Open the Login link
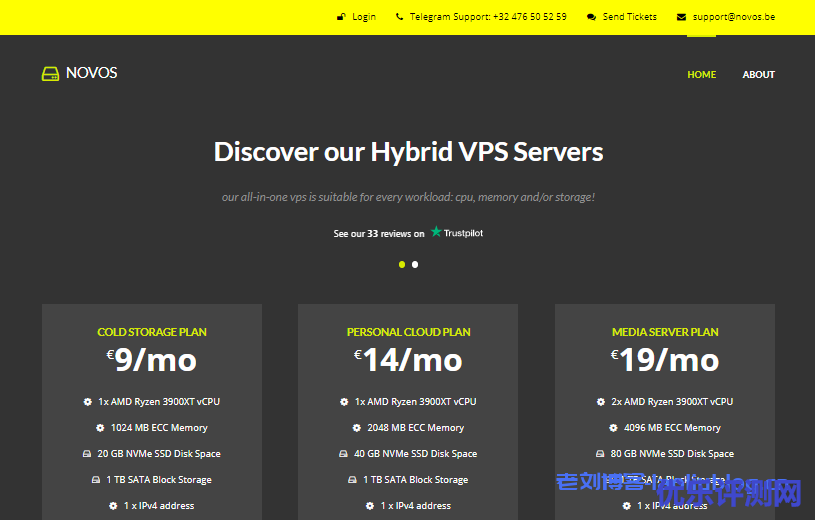 tap(364, 17)
